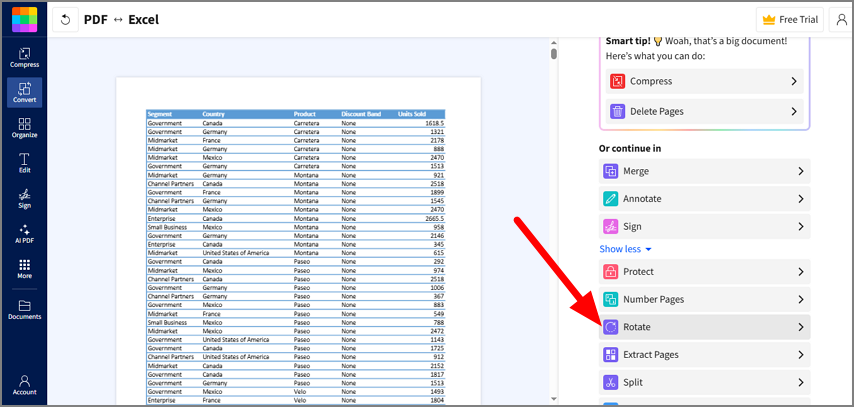Expand the Split row chevron
Image resolution: width=854 pixels, height=407 pixels.
coord(801,382)
